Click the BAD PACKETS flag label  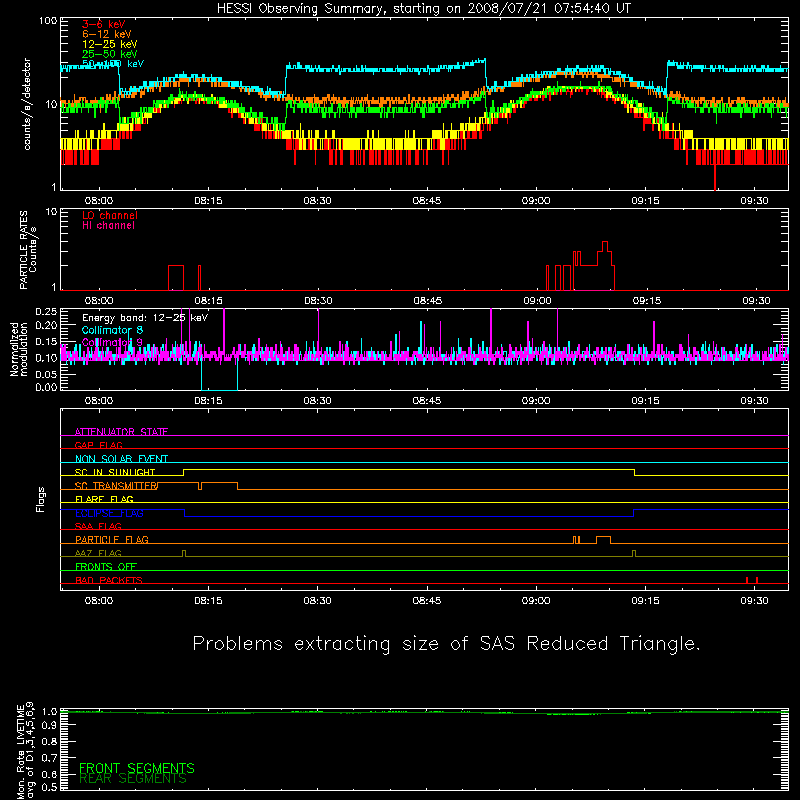coord(108,580)
